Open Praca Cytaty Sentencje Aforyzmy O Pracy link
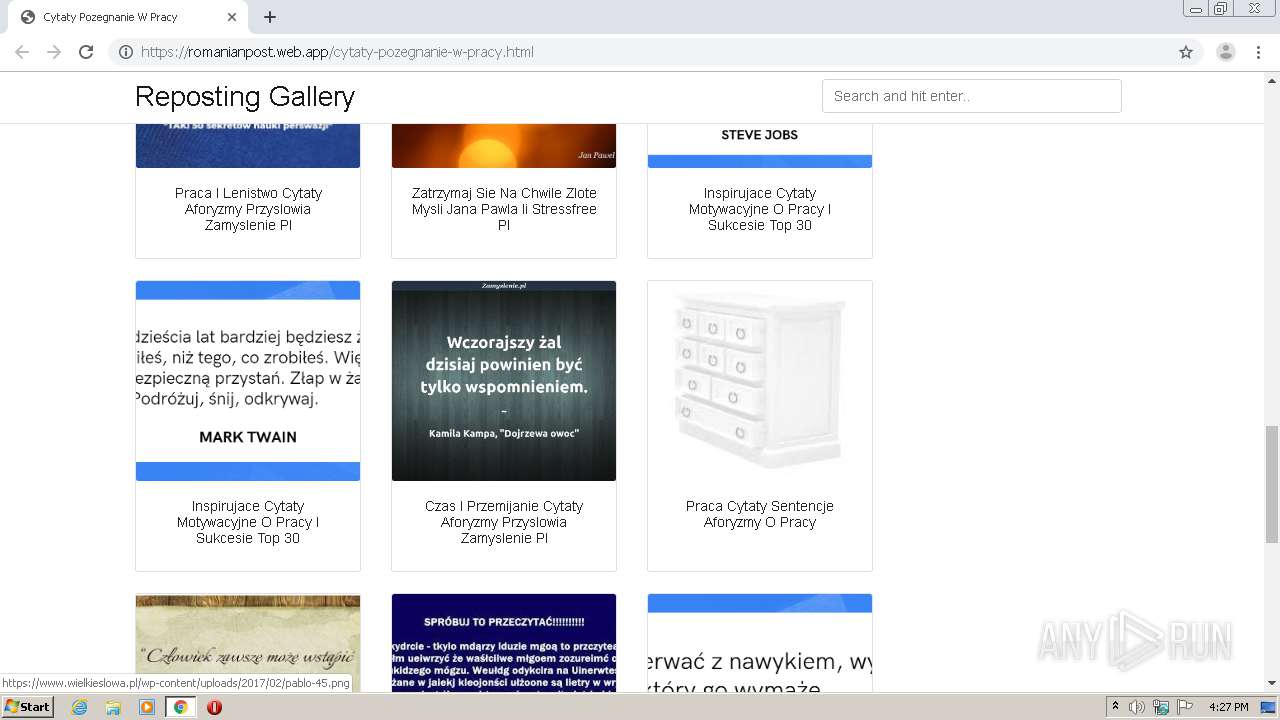1280x720 pixels. click(x=760, y=514)
